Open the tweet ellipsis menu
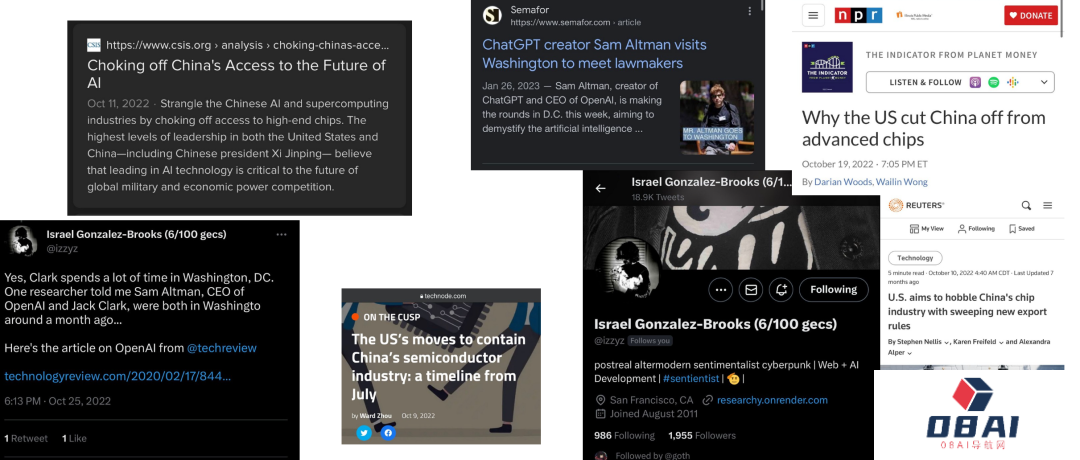This screenshot has width=1080, height=460. click(281, 235)
